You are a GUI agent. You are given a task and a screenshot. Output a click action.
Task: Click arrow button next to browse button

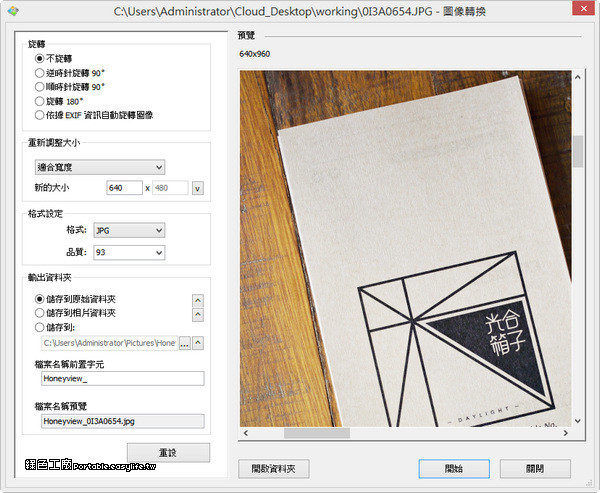[198, 343]
